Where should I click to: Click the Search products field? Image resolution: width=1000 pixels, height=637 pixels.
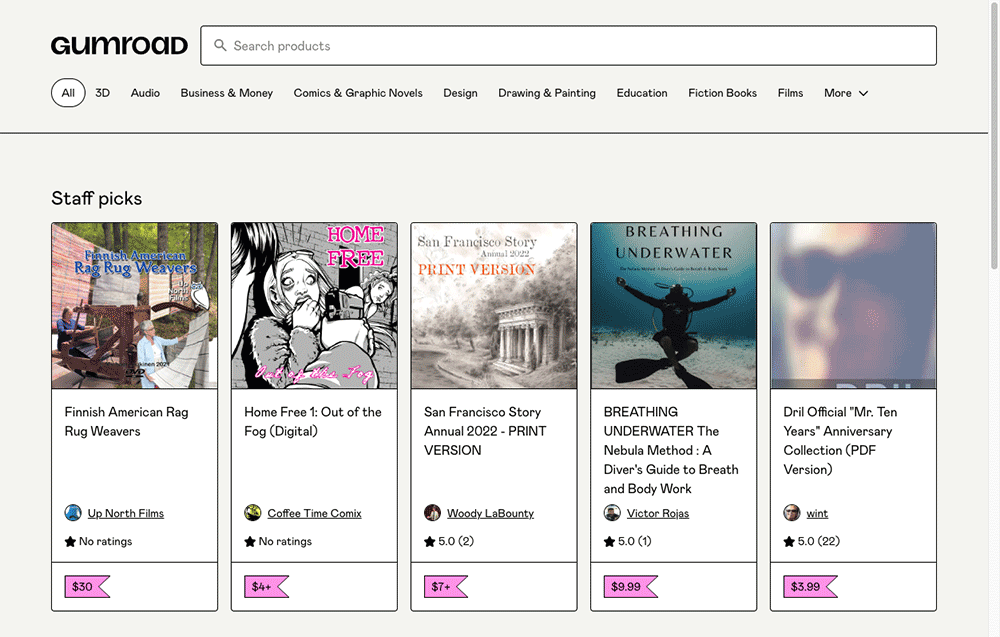[x=580, y=46]
